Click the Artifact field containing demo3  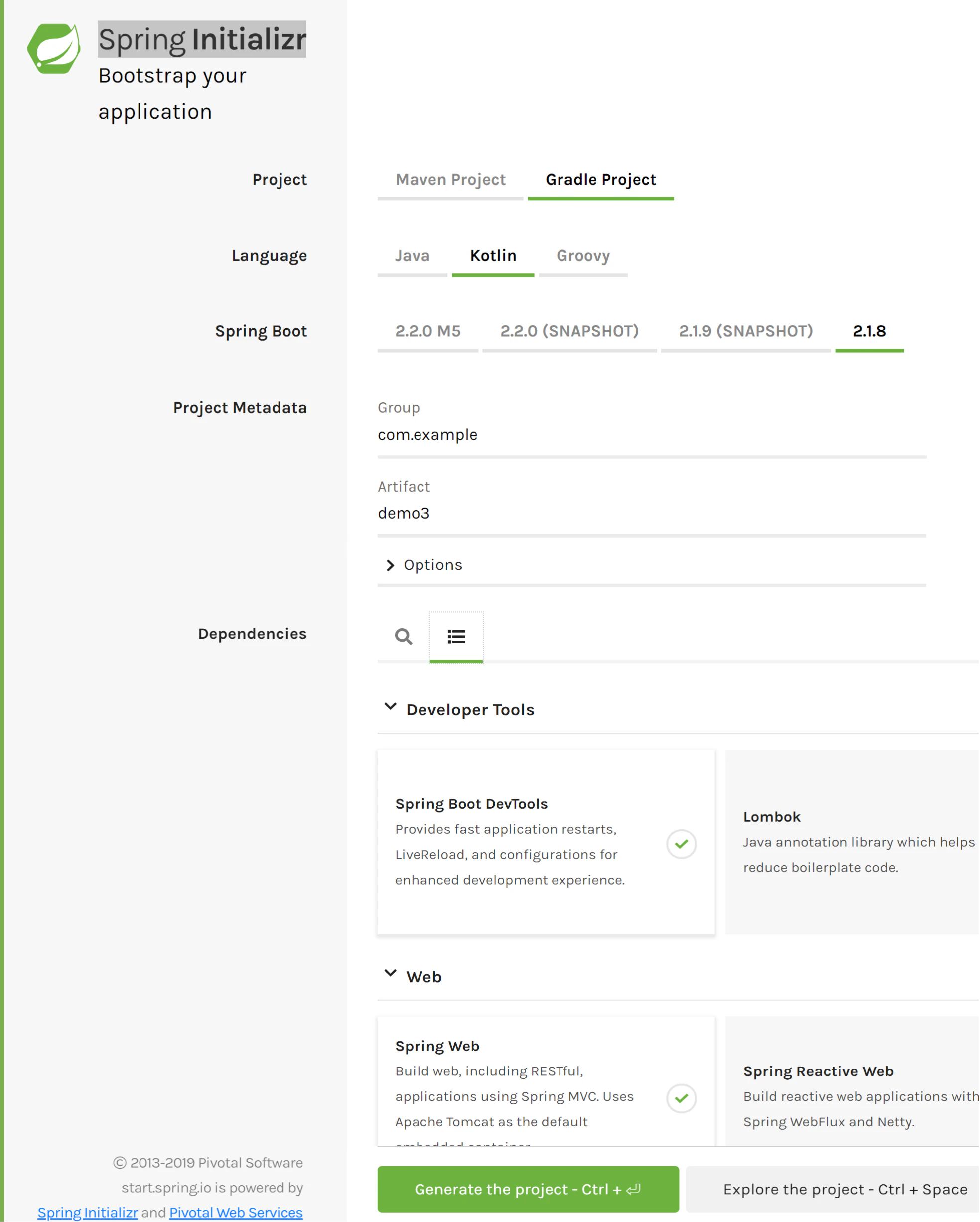(652, 514)
